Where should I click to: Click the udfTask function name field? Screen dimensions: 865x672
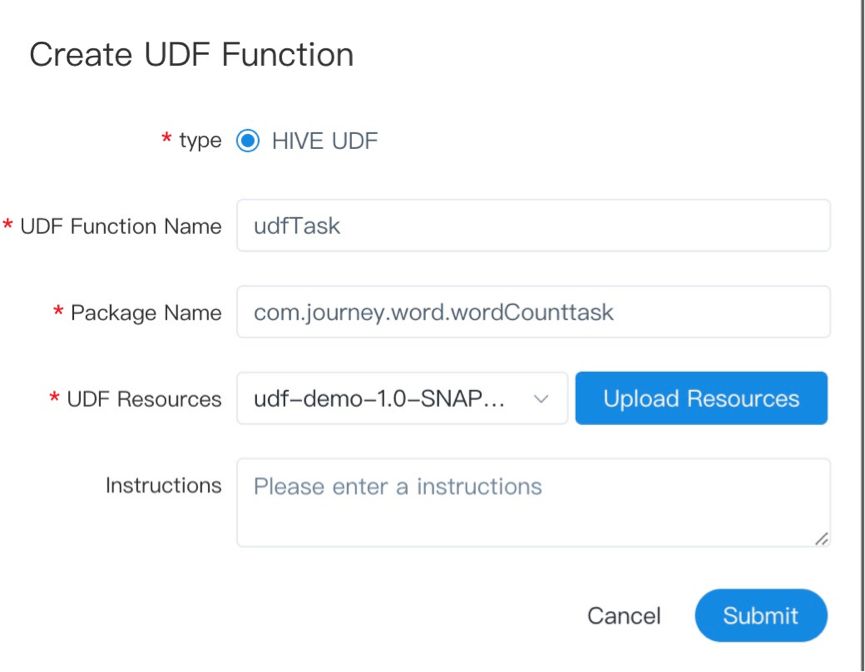[x=533, y=226]
